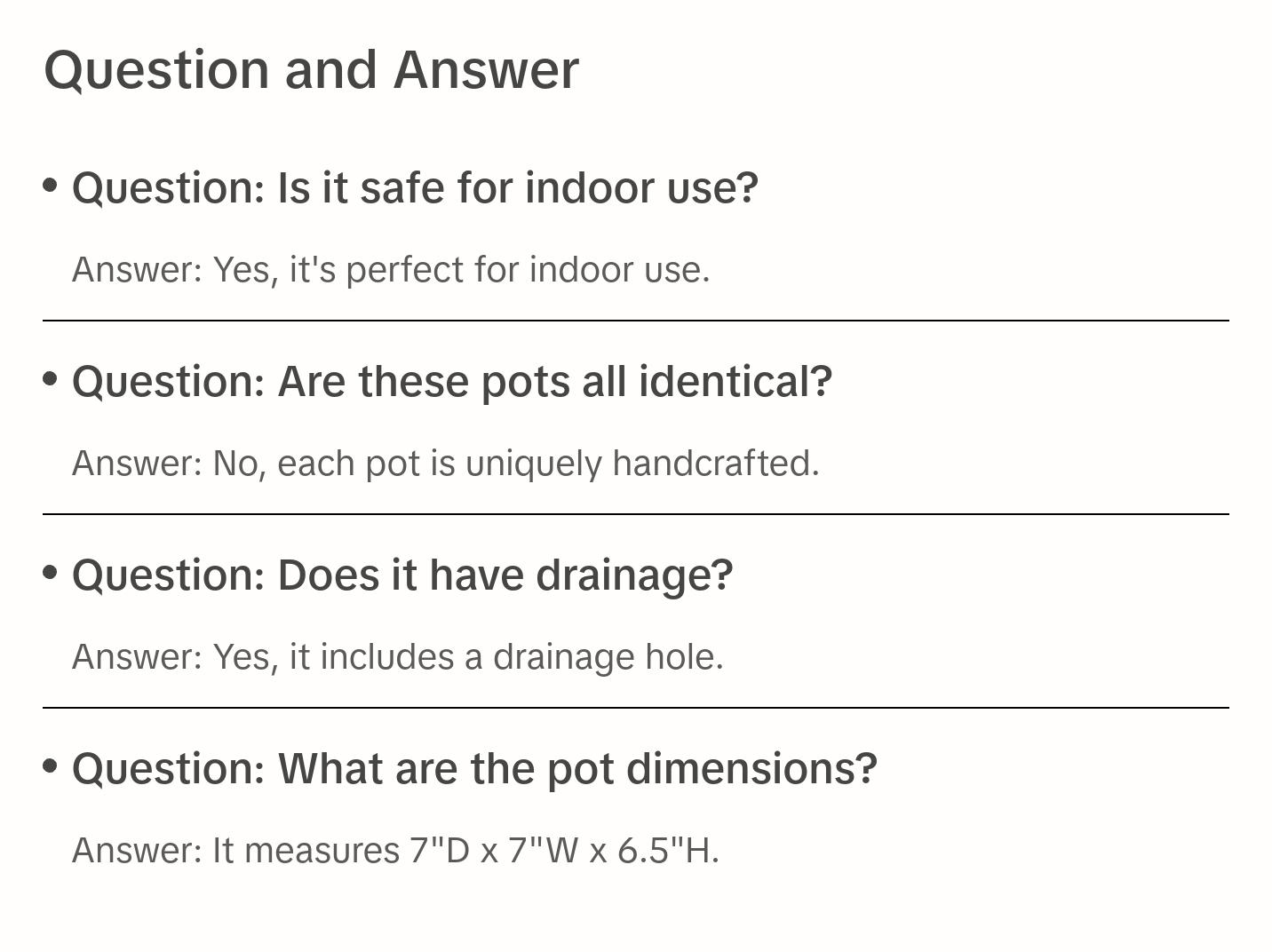
Task: Click the bullet beside the drainage question
Action: tap(51, 573)
